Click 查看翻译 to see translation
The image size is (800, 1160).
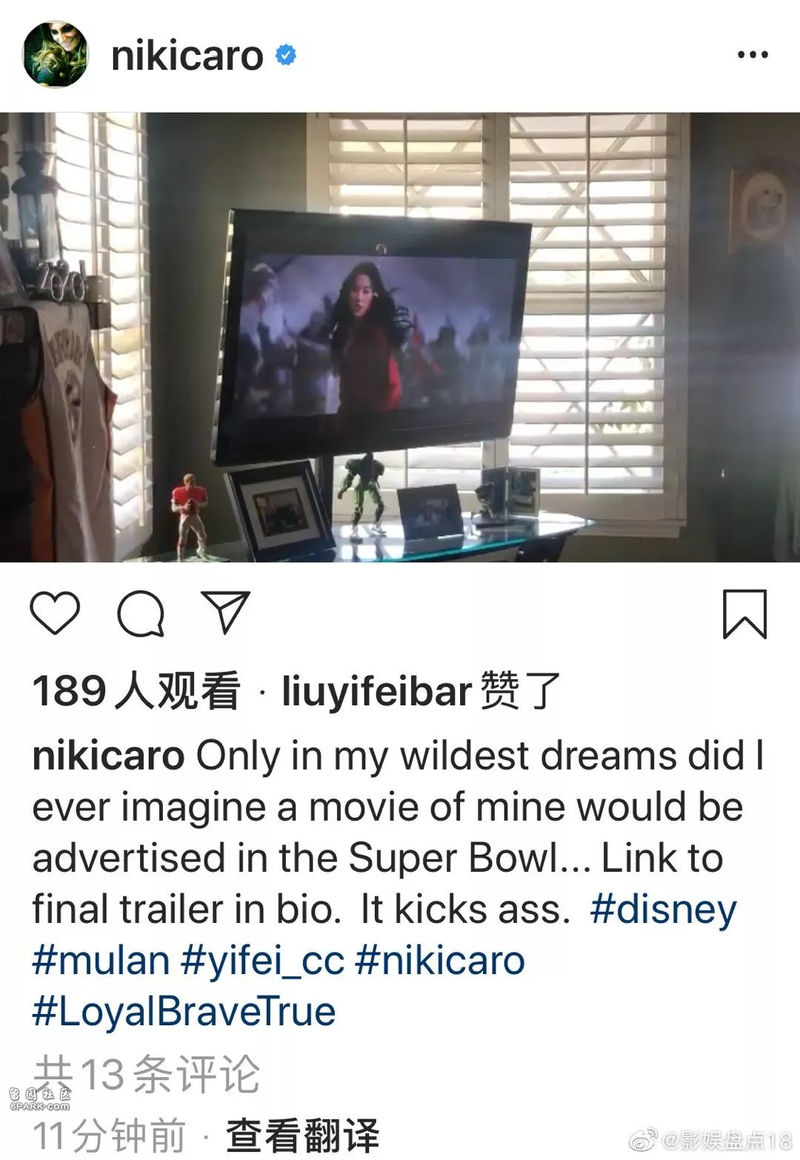point(302,1136)
